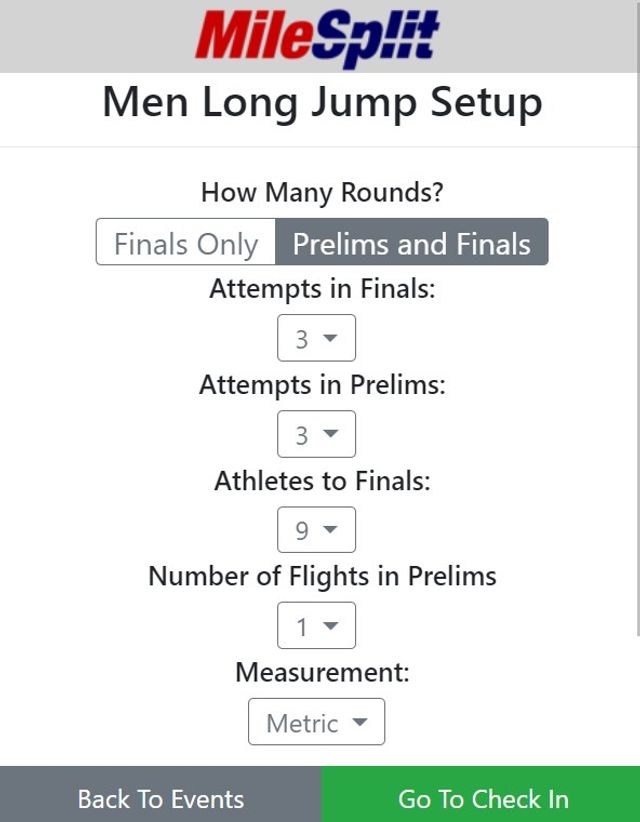640x822 pixels.
Task: Click the MileSplit logo
Action: point(318,38)
